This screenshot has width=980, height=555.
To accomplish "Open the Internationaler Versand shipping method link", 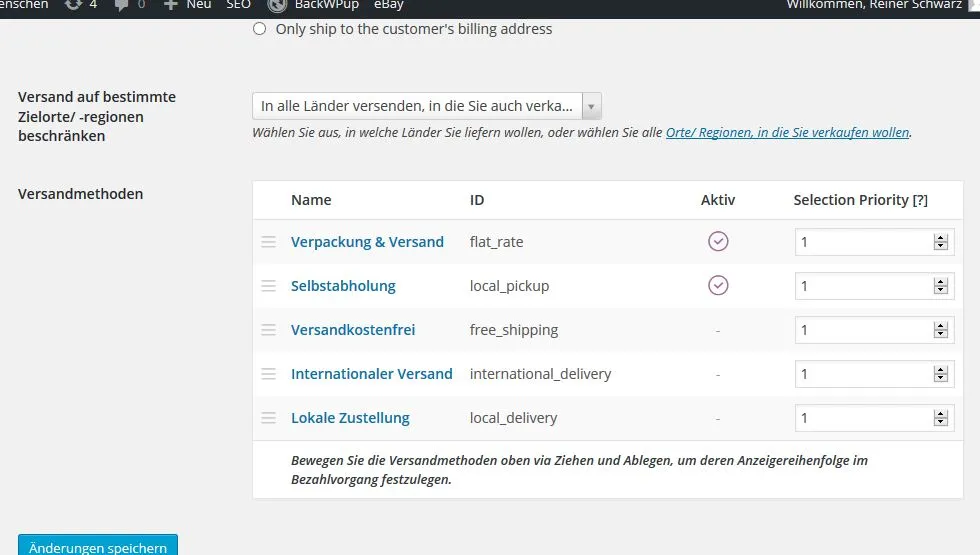I will (x=371, y=374).
